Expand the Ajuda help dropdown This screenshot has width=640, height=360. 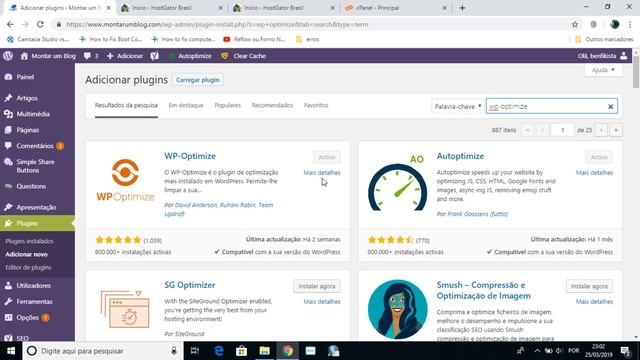[603, 70]
